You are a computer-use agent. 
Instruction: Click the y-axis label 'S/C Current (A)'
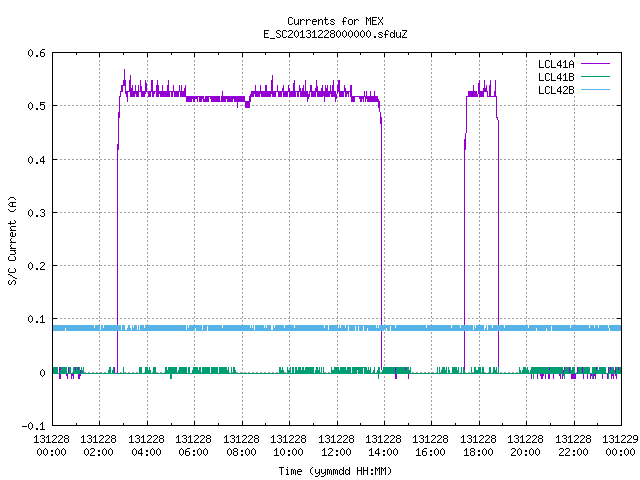[12, 241]
